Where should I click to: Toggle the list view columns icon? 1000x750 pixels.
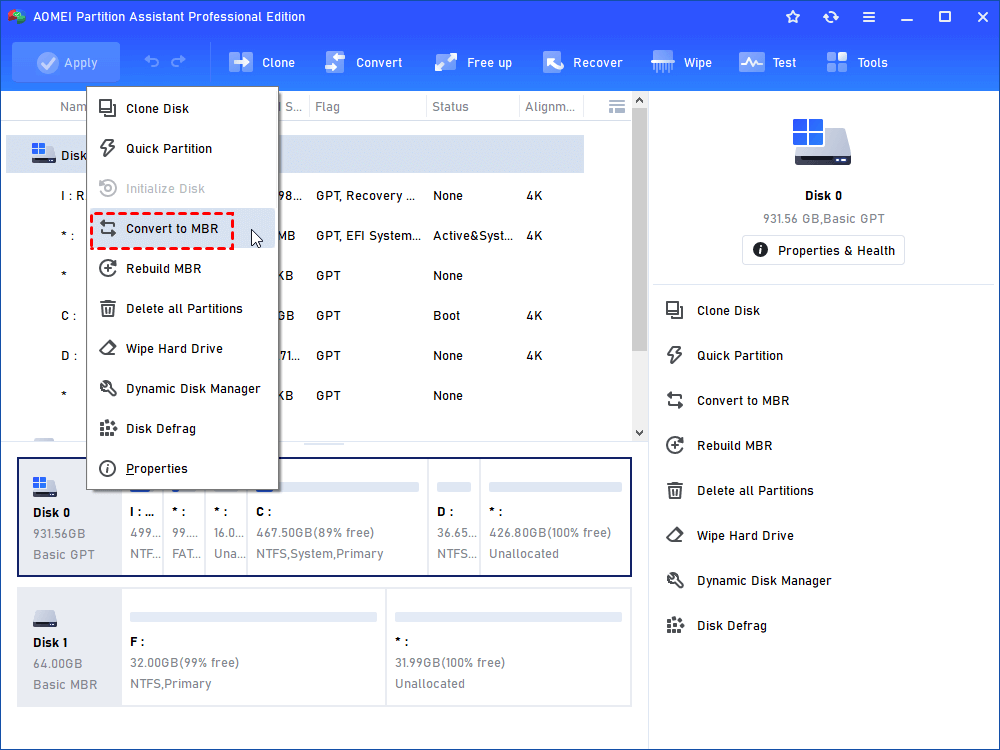pos(617,106)
